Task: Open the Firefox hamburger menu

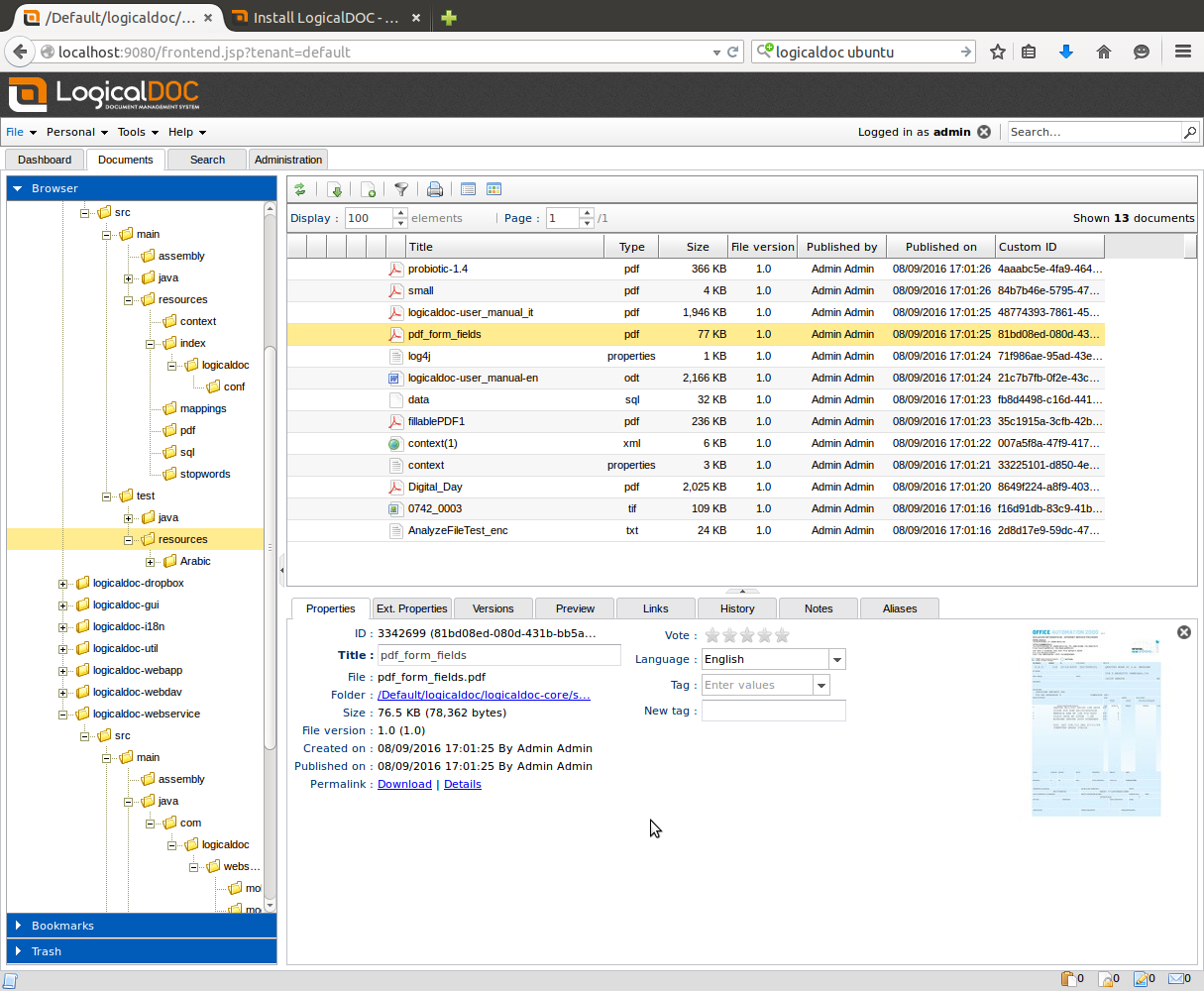Action: tap(1182, 52)
